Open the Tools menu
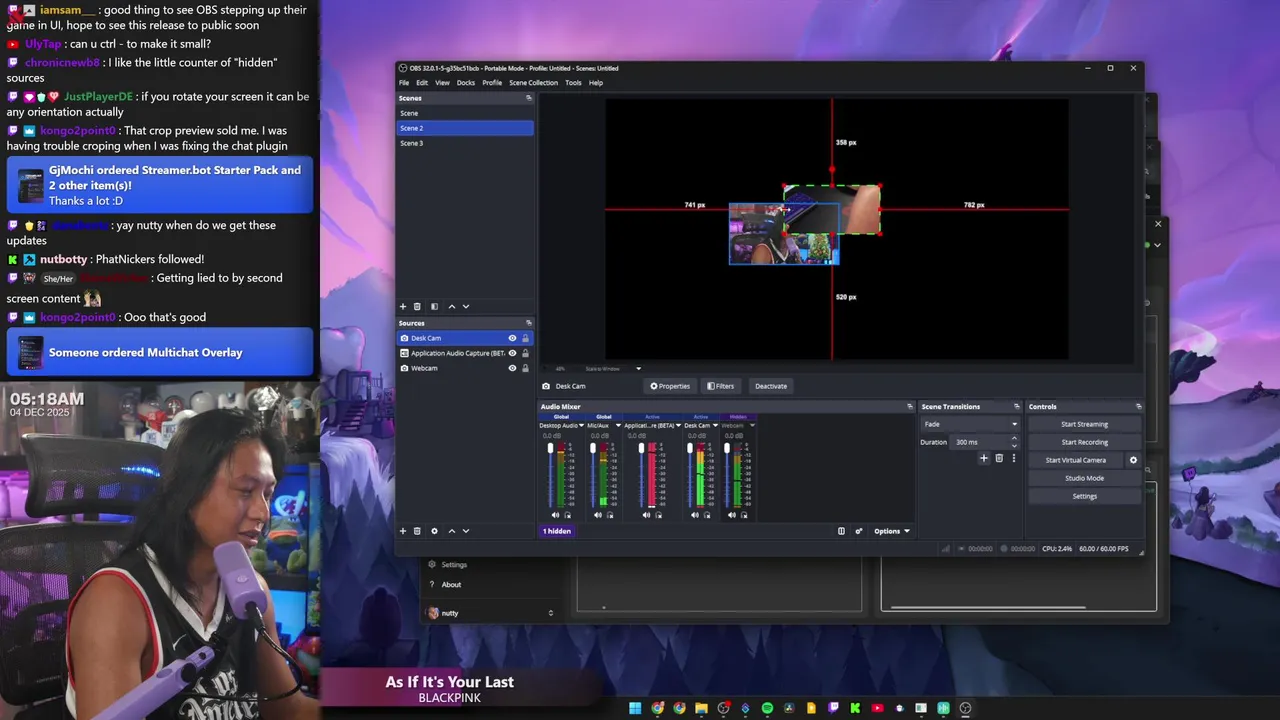The height and width of the screenshot is (720, 1280). click(573, 83)
